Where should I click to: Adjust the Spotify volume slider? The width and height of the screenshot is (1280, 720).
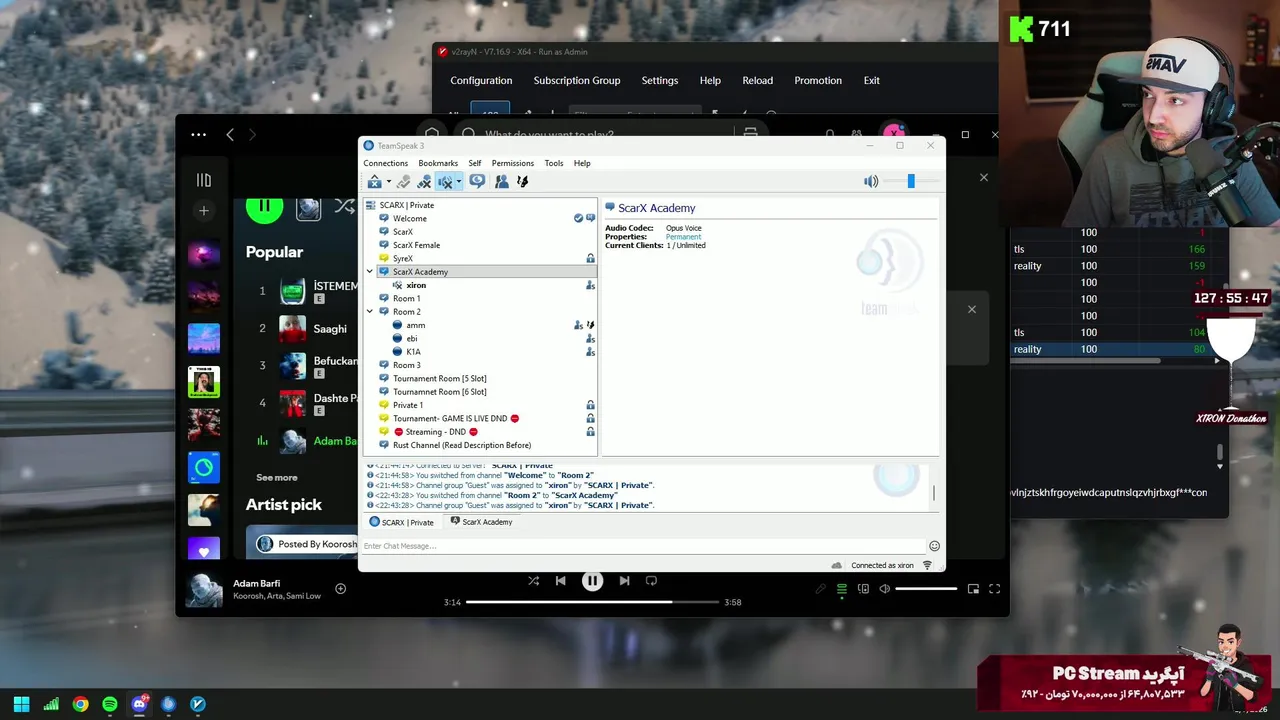tap(925, 589)
